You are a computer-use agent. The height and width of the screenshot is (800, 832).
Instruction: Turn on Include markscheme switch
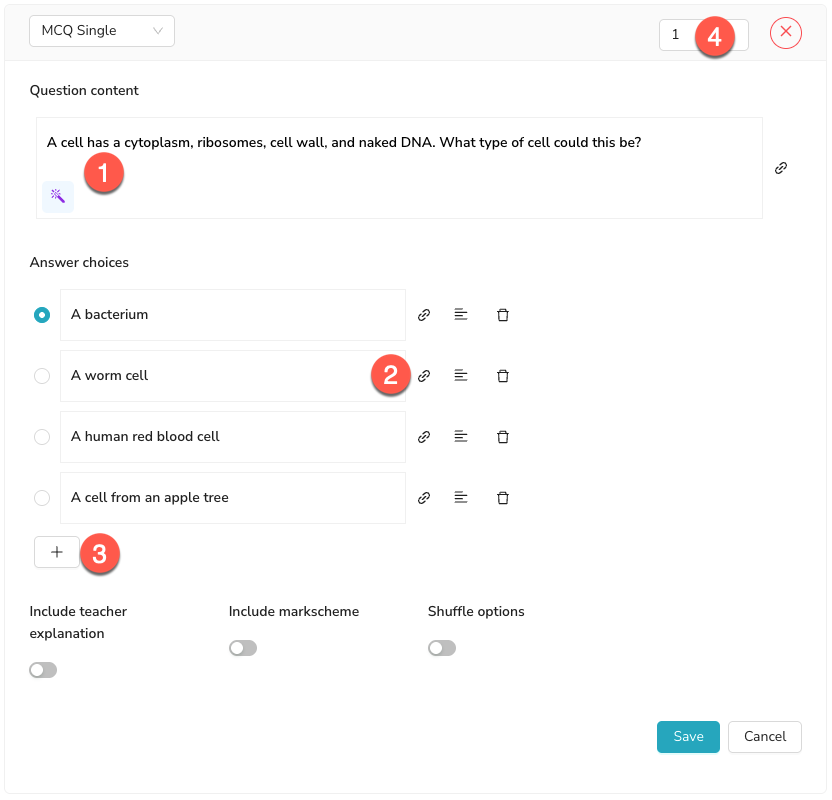click(x=243, y=648)
